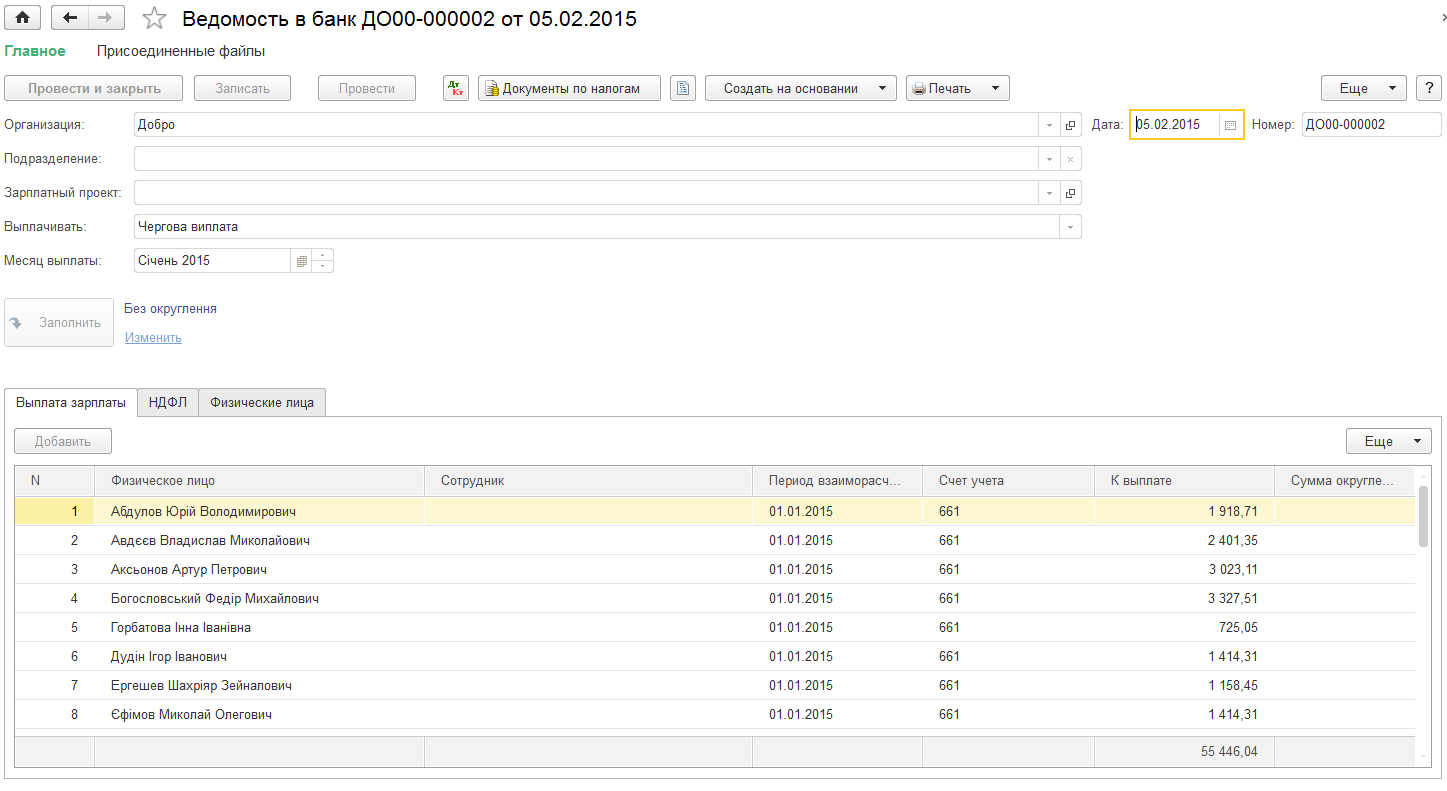Focus the Номер input field
Viewport: 1447px width, 791px height.
click(x=1372, y=125)
